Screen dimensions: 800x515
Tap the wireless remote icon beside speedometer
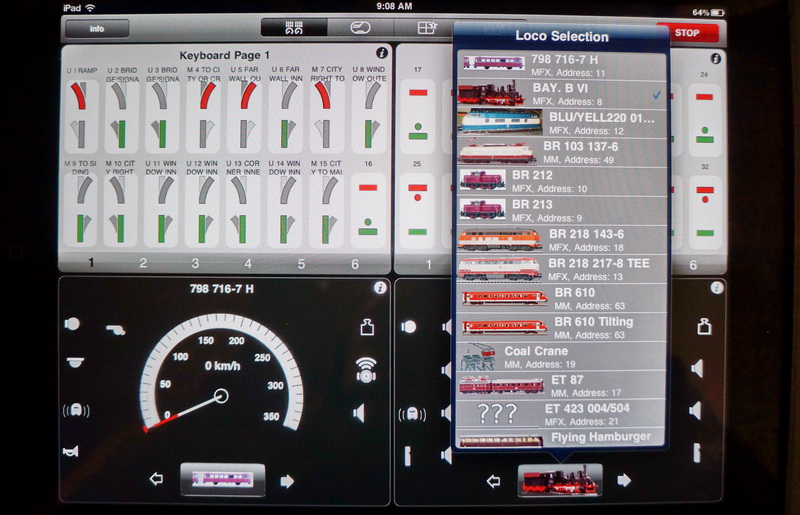tap(365, 370)
